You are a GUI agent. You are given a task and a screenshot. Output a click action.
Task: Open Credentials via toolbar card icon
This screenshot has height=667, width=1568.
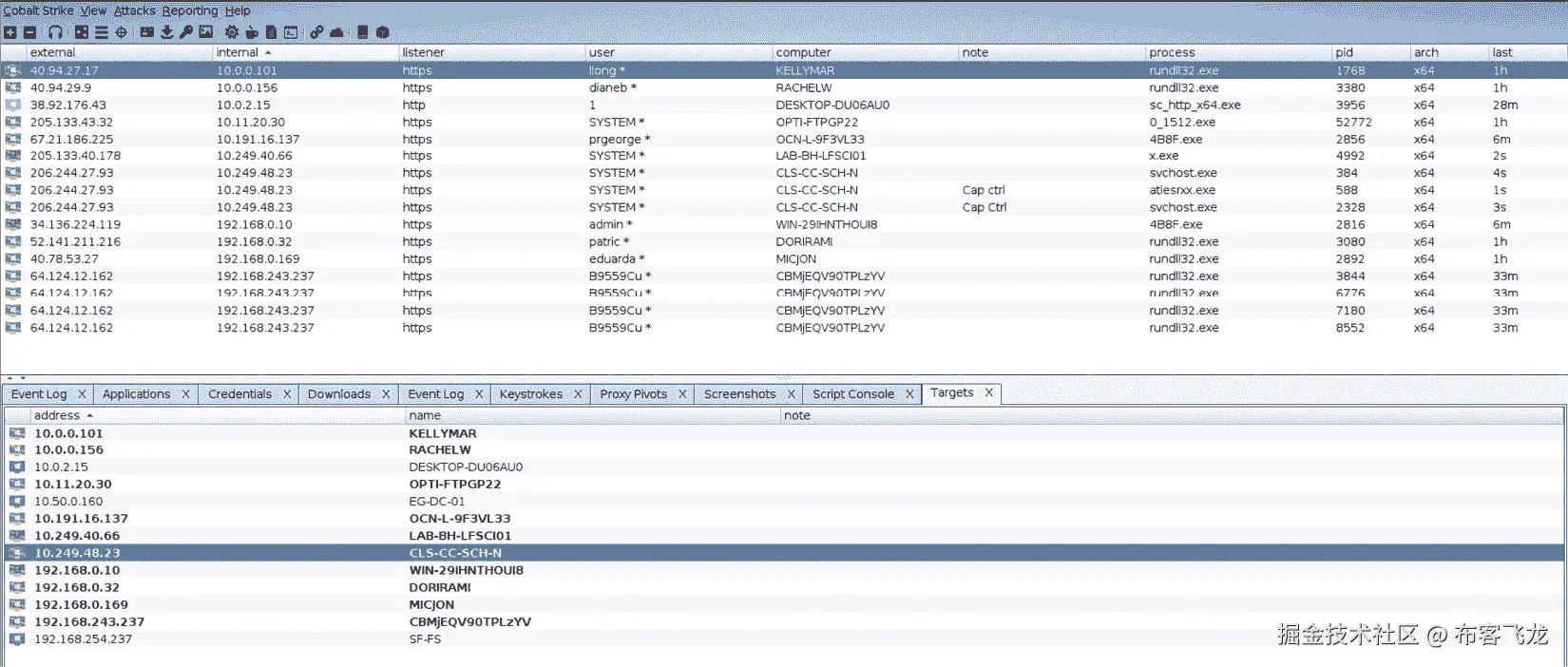click(146, 32)
